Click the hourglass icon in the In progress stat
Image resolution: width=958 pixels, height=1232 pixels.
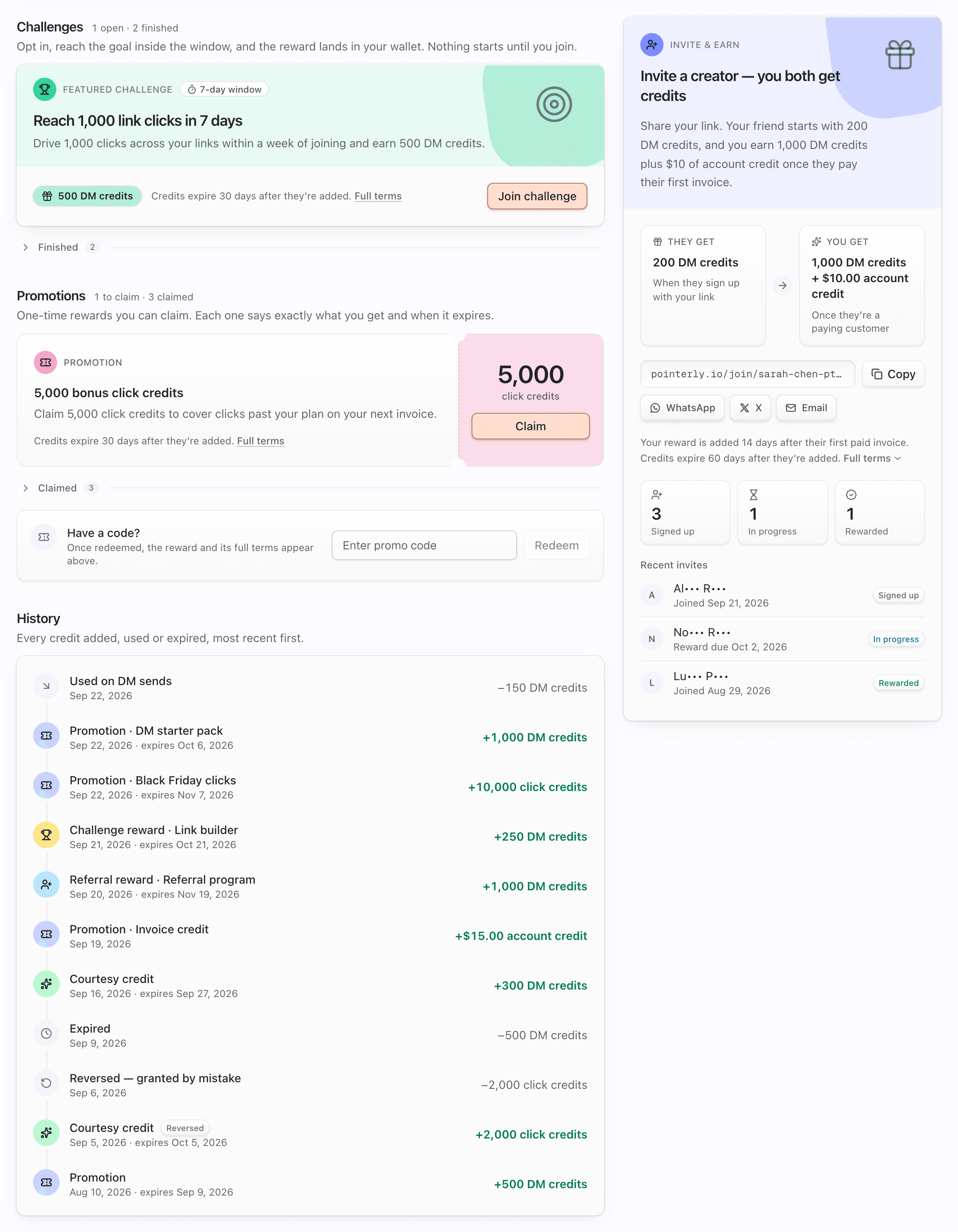pyautogui.click(x=753, y=495)
